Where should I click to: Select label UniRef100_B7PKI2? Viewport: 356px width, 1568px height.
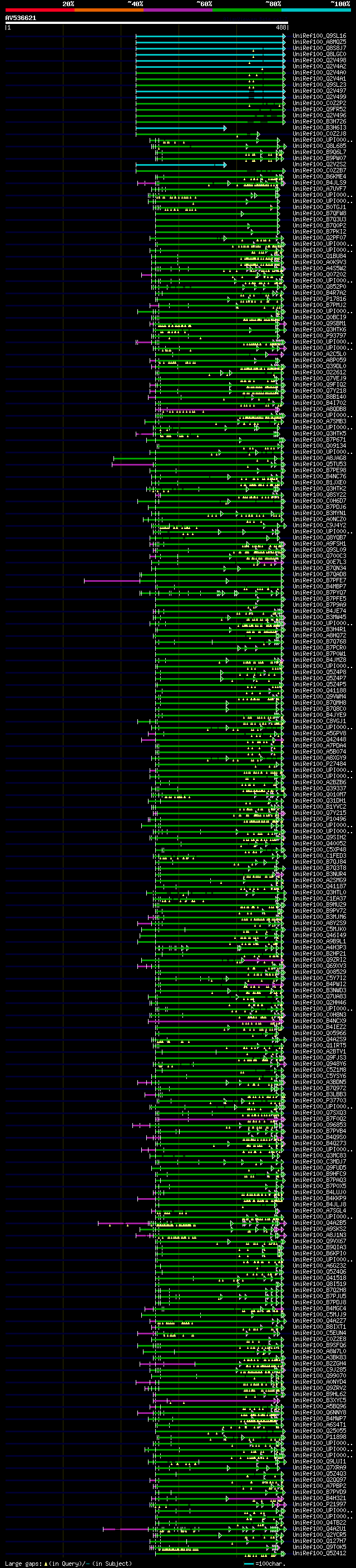click(x=319, y=231)
